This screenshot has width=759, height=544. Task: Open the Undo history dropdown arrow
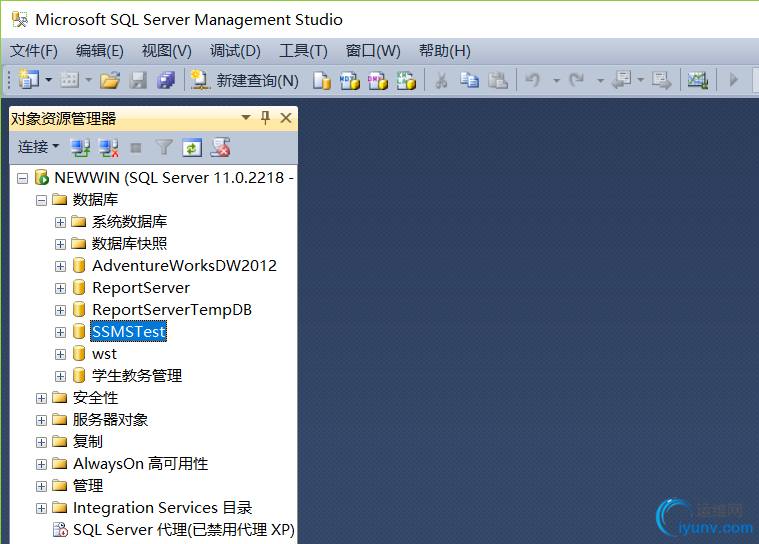pos(556,80)
